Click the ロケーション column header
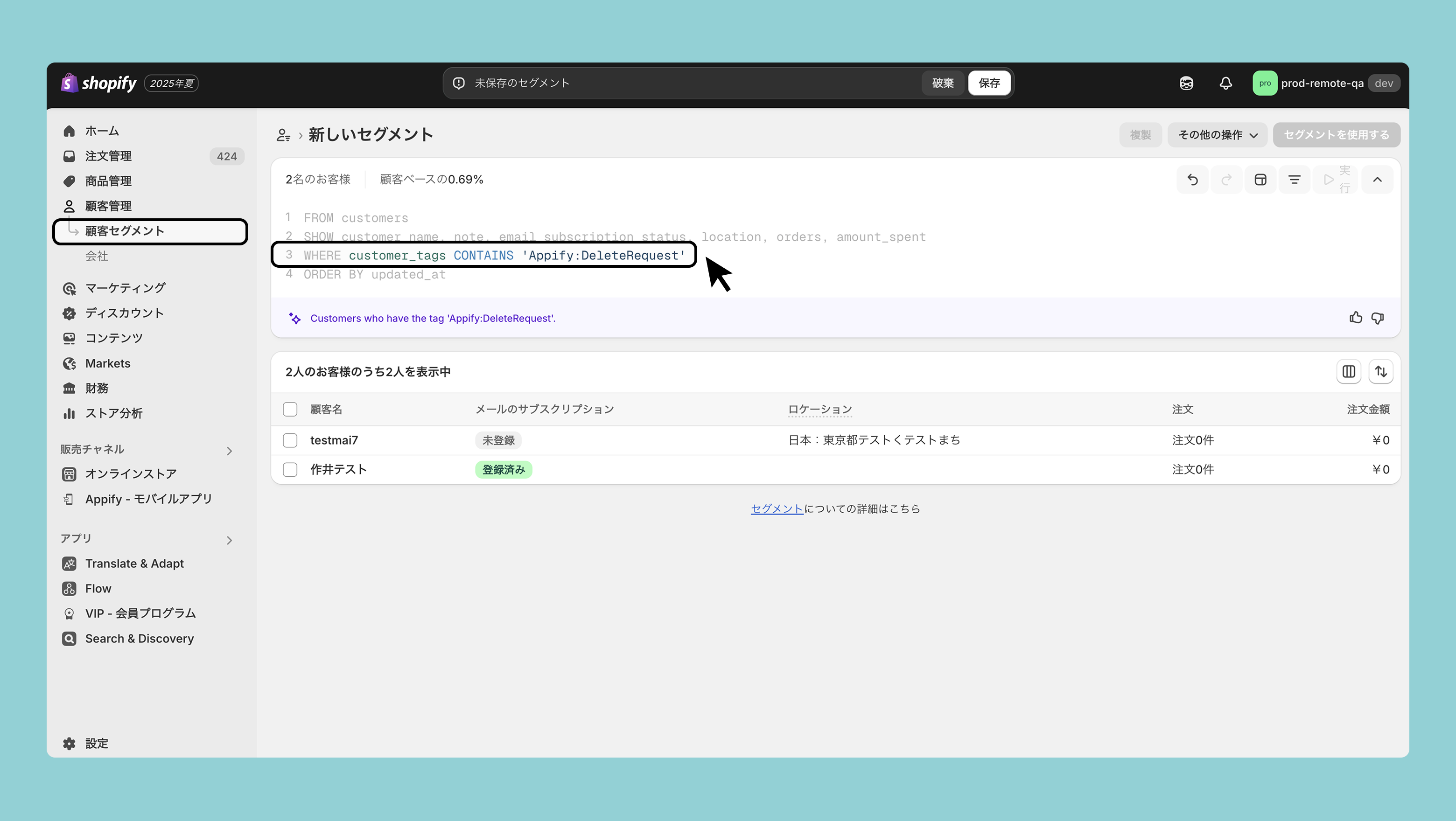 coord(820,409)
